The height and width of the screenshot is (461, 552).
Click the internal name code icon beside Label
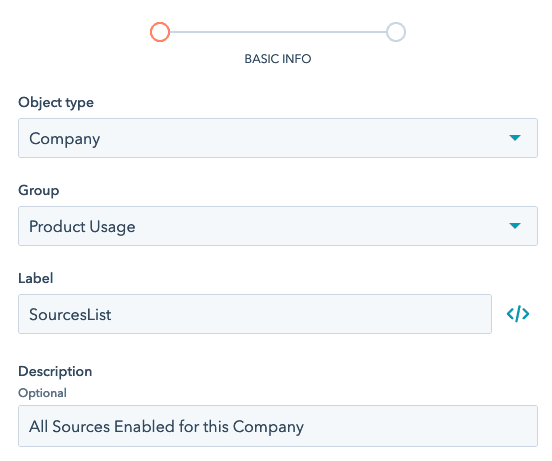(x=518, y=314)
